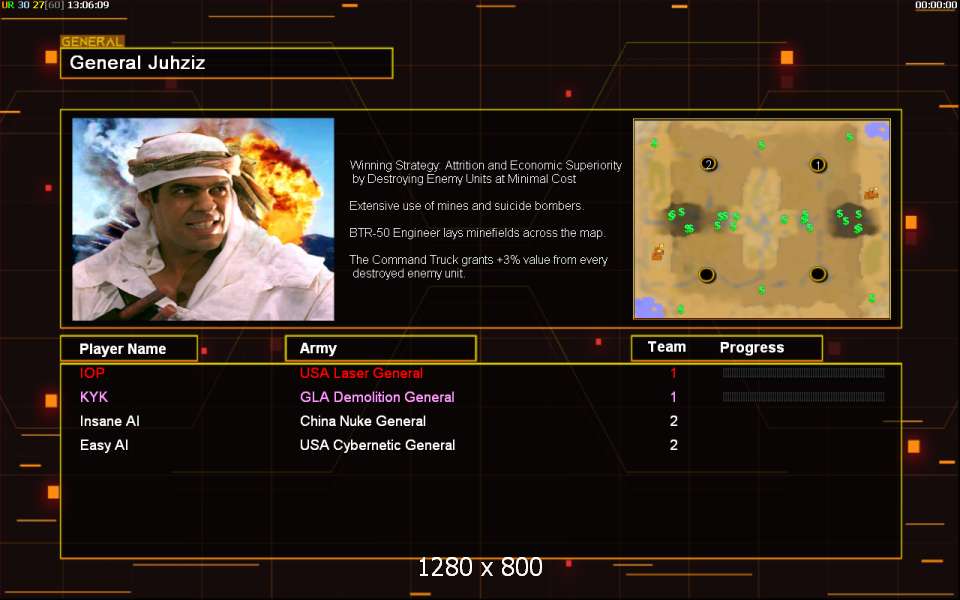The height and width of the screenshot is (600, 960).
Task: Select the orange base icon at minimap's right edge
Action: click(871, 193)
